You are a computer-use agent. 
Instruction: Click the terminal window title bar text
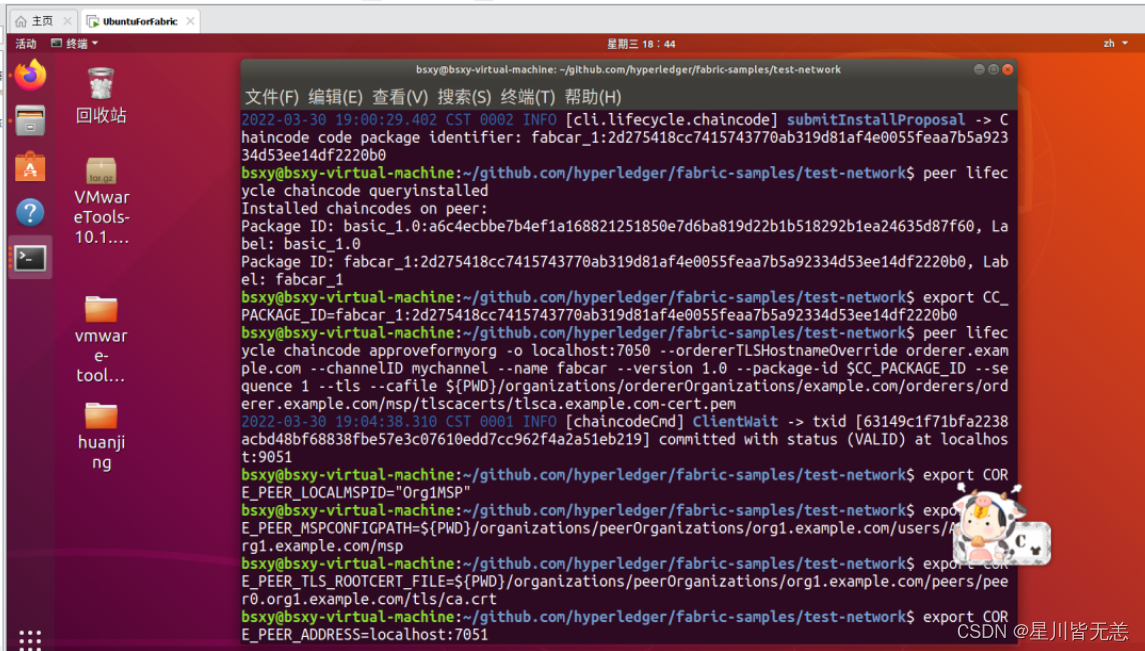(629, 69)
